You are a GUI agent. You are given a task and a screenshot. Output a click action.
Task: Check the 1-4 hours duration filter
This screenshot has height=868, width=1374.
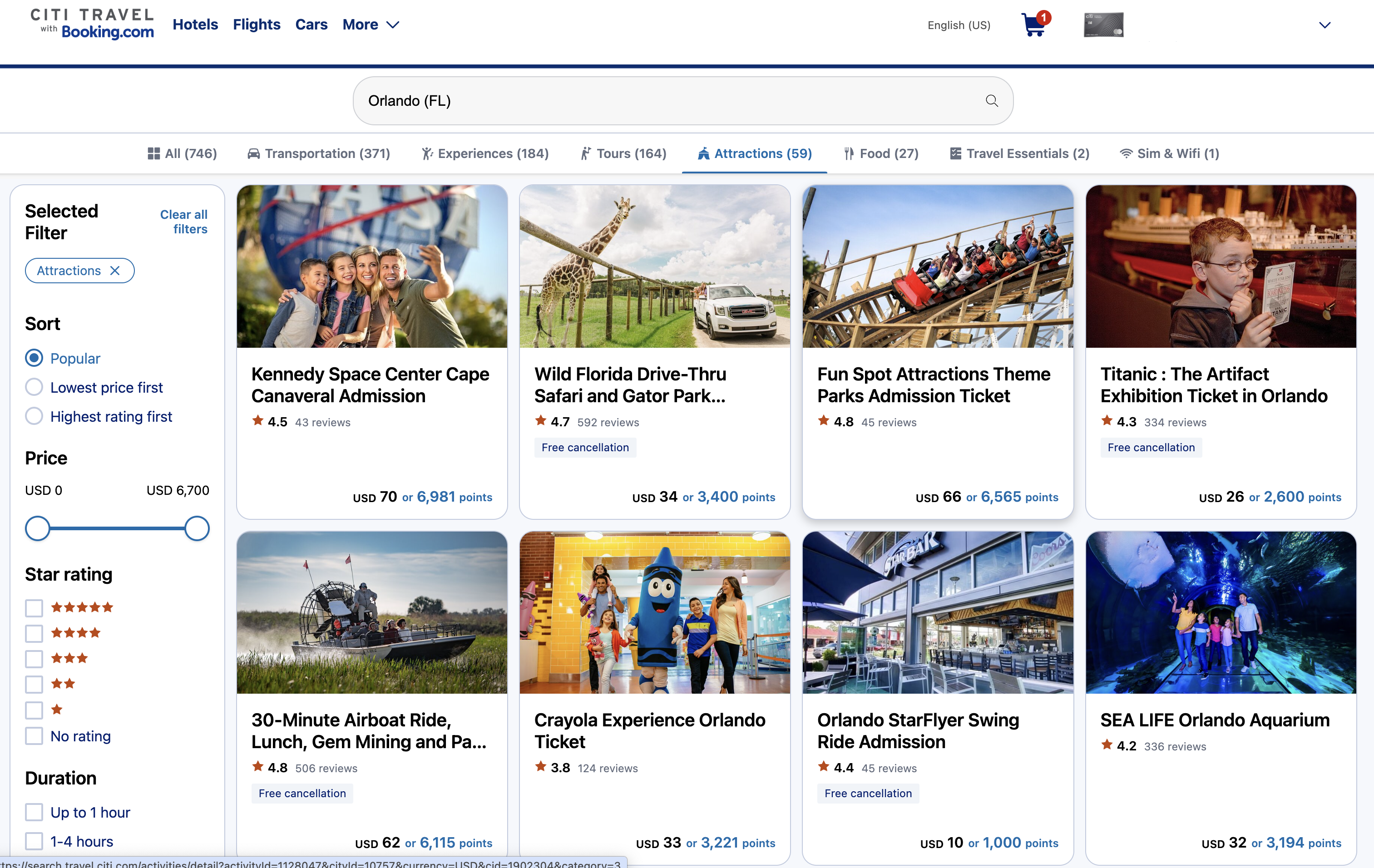[34, 841]
